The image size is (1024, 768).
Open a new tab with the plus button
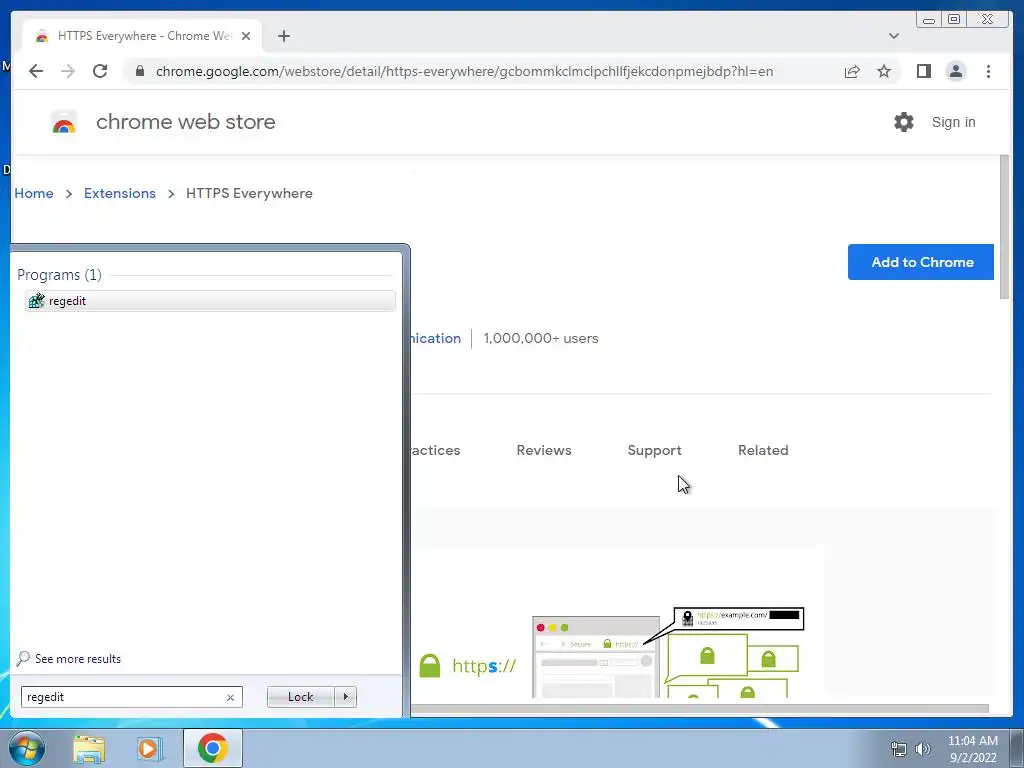coord(283,36)
